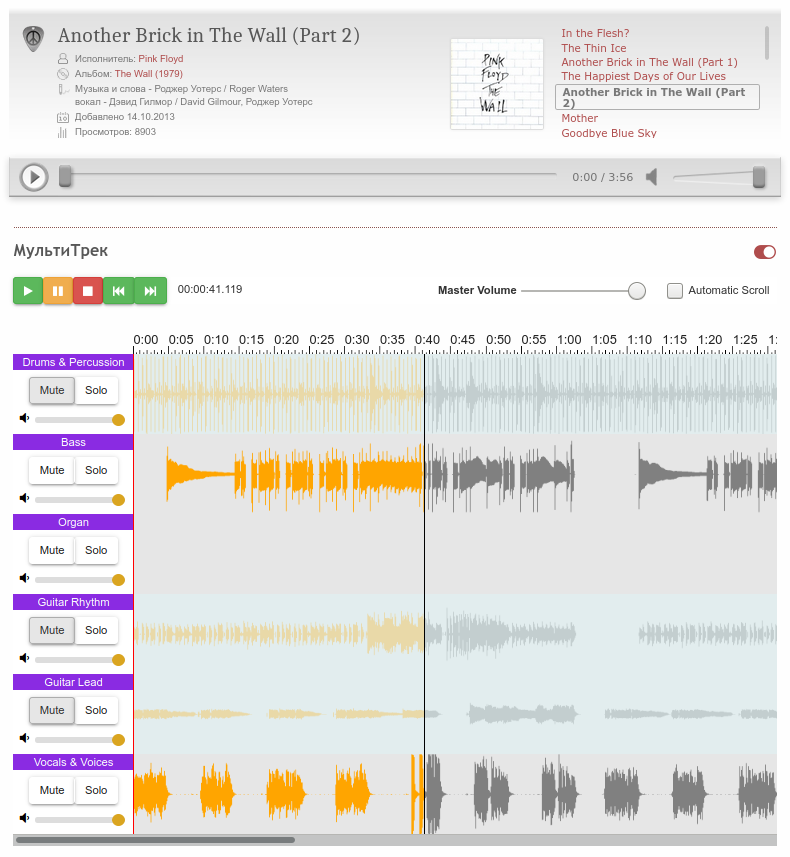The height and width of the screenshot is (857, 790).
Task: Play the song in the top audio player
Action: [34, 177]
